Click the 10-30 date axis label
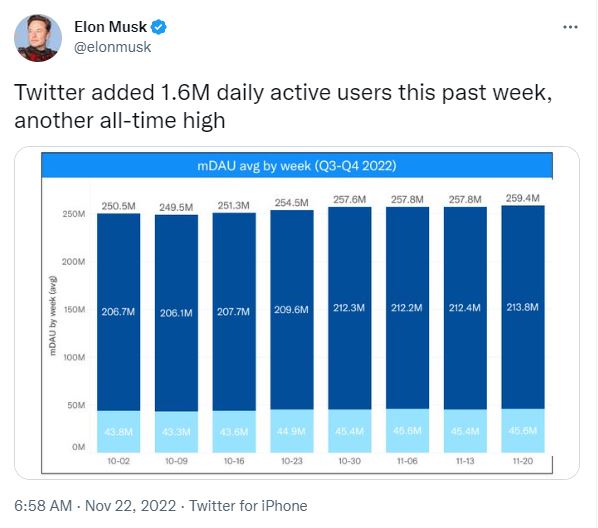 (x=349, y=461)
